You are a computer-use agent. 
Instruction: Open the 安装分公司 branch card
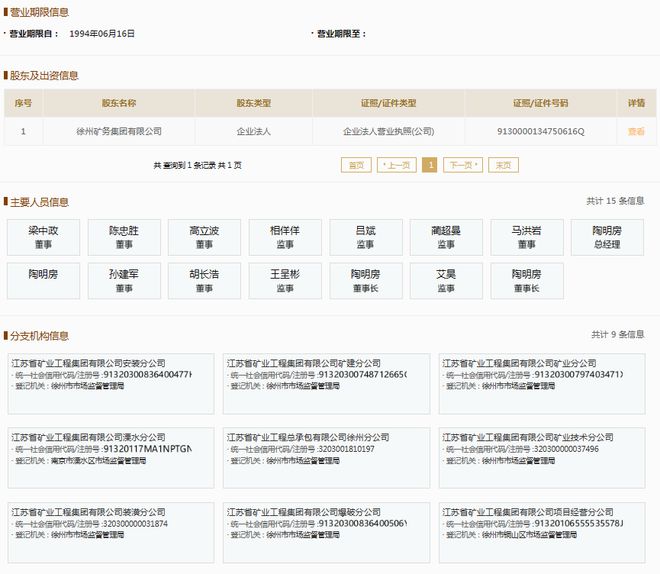click(110, 383)
